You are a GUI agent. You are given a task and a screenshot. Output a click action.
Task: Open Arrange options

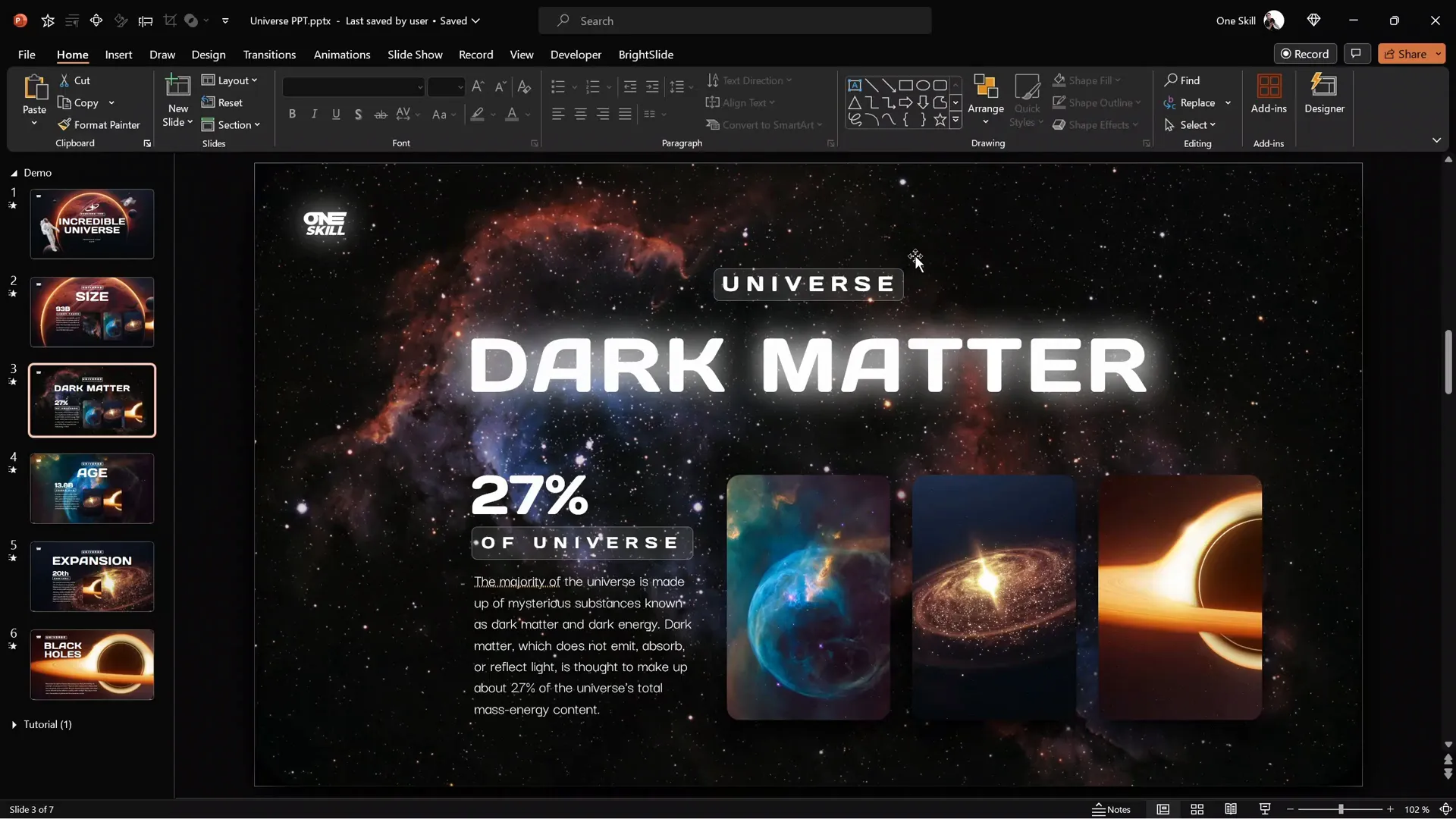tap(986, 100)
